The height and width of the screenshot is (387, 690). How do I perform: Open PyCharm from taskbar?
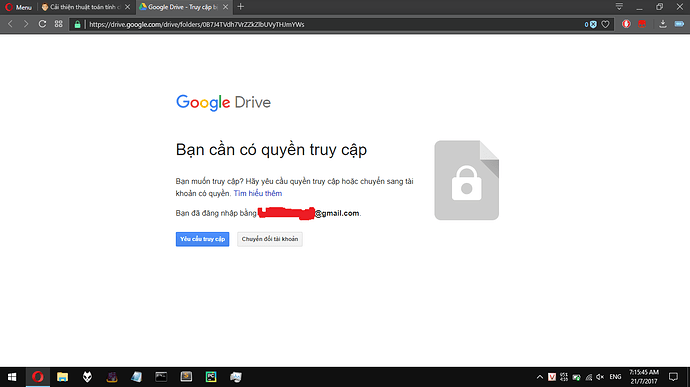(211, 377)
